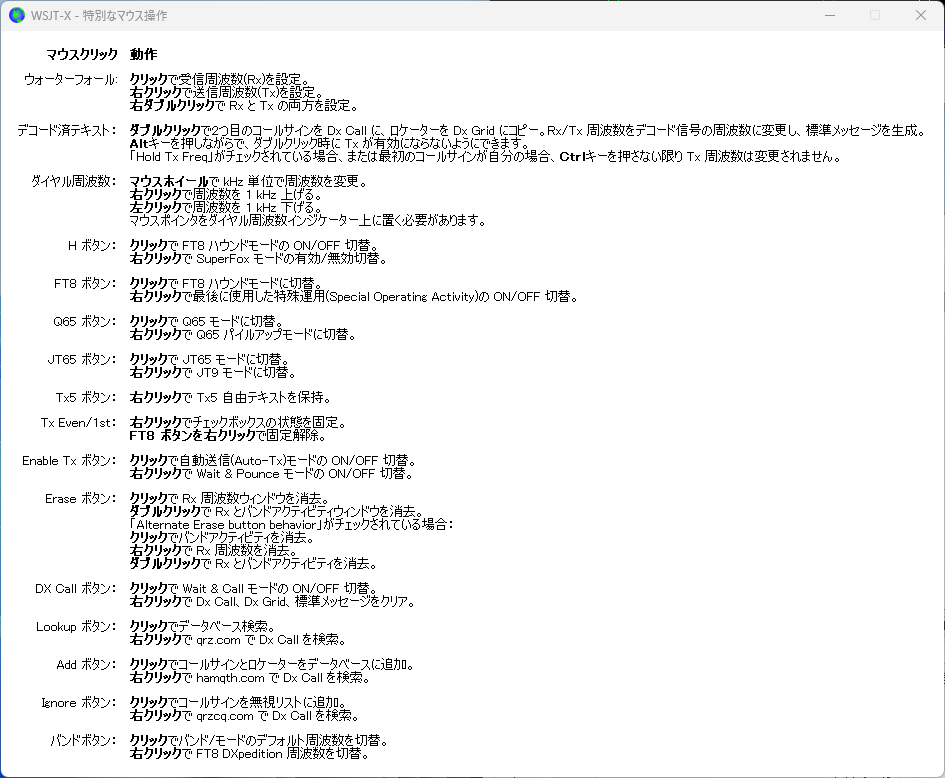Click the FT8 DXpedition 周波数を切替 line
The image size is (945, 778).
pyautogui.click(x=250, y=754)
